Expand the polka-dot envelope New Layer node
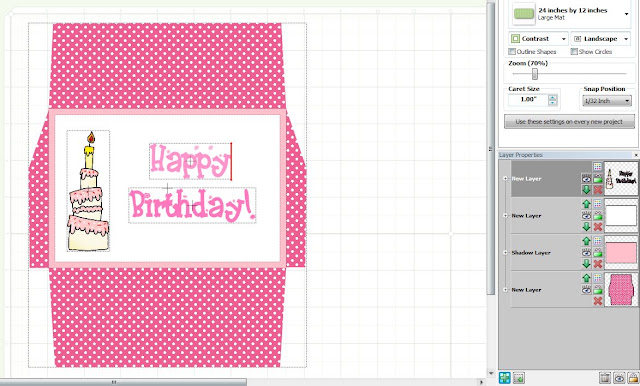Image resolution: width=640 pixels, height=386 pixels. [x=505, y=290]
